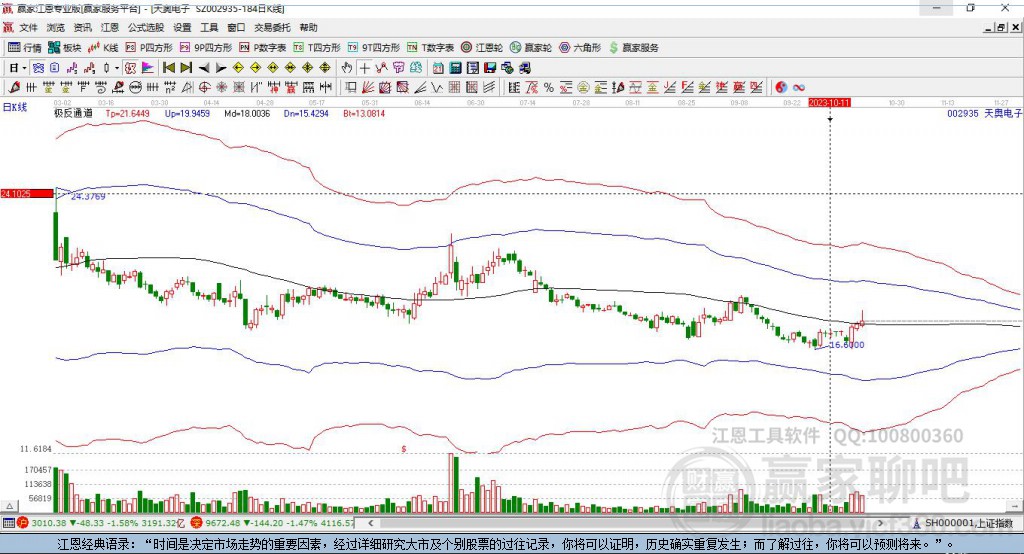The width and height of the screenshot is (1024, 554).
Task: Open the 资讯 menu
Action: pyautogui.click(x=82, y=27)
